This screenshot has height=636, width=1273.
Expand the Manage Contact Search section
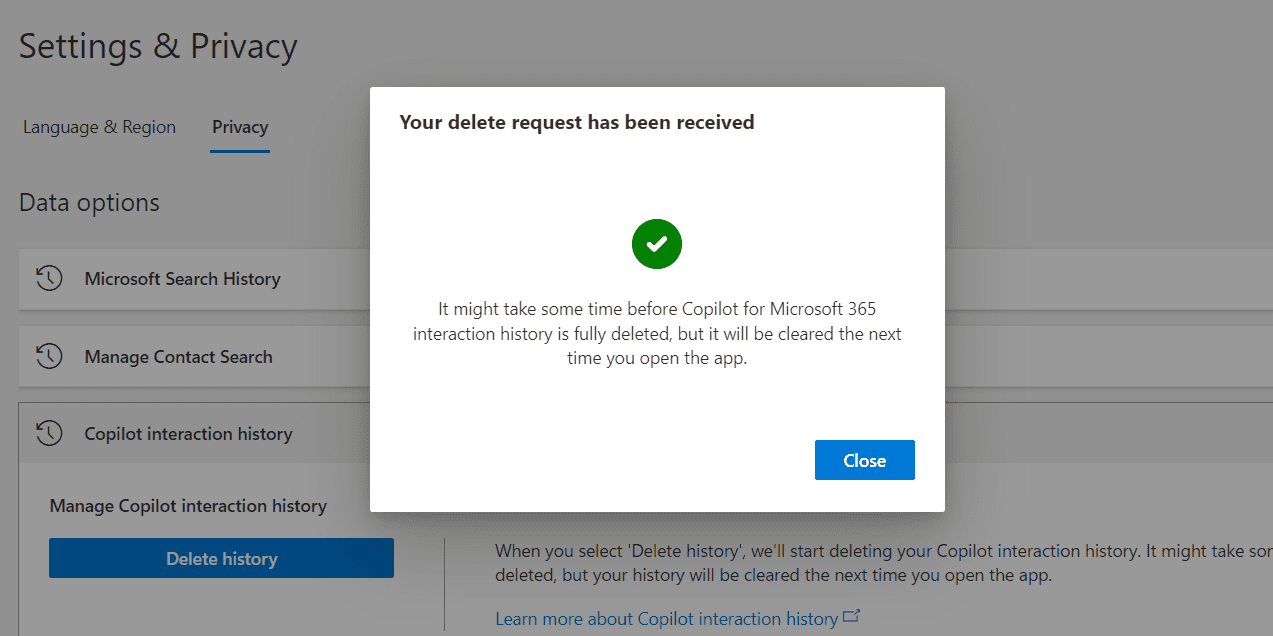(x=178, y=357)
